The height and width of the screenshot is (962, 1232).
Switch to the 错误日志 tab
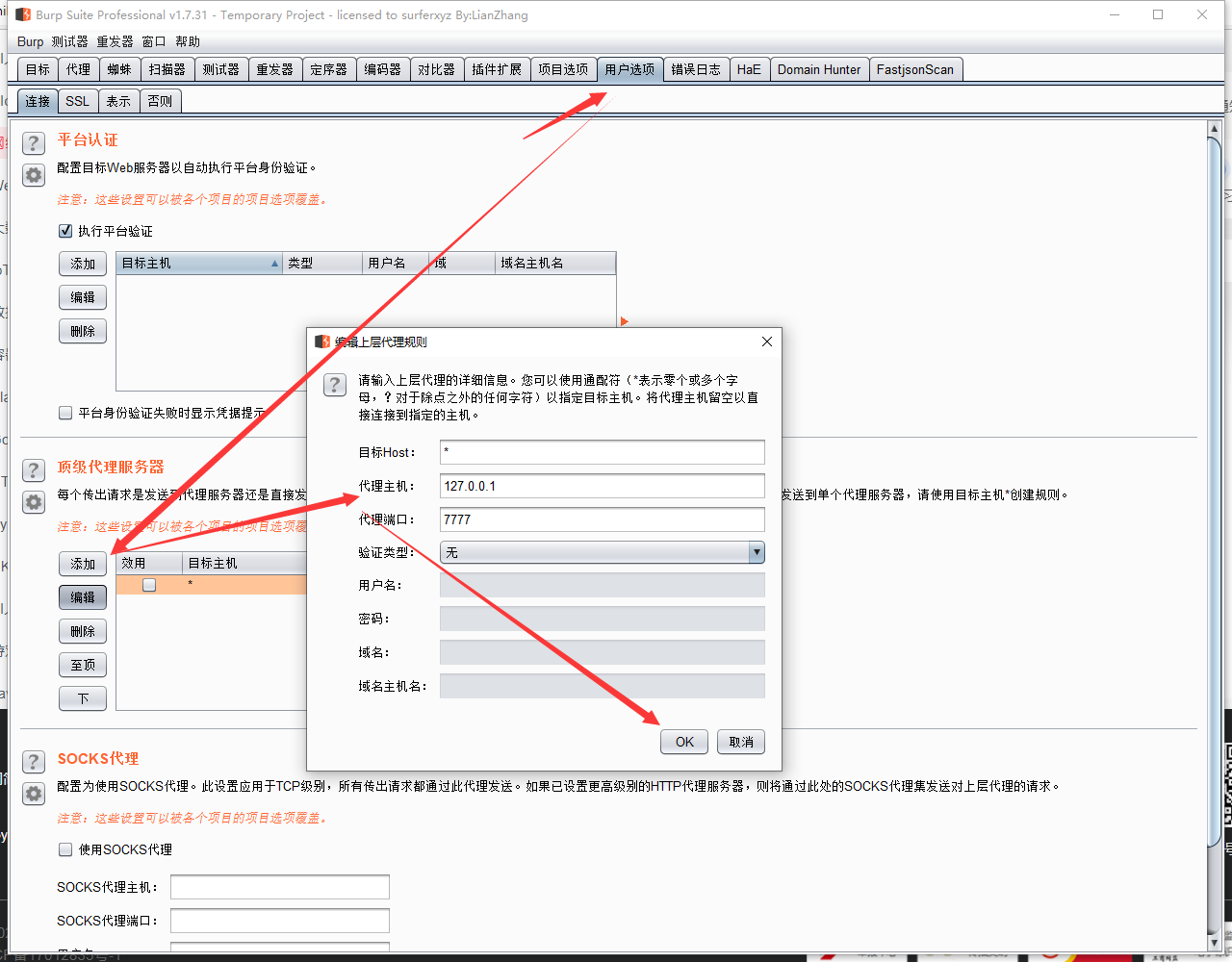point(696,69)
